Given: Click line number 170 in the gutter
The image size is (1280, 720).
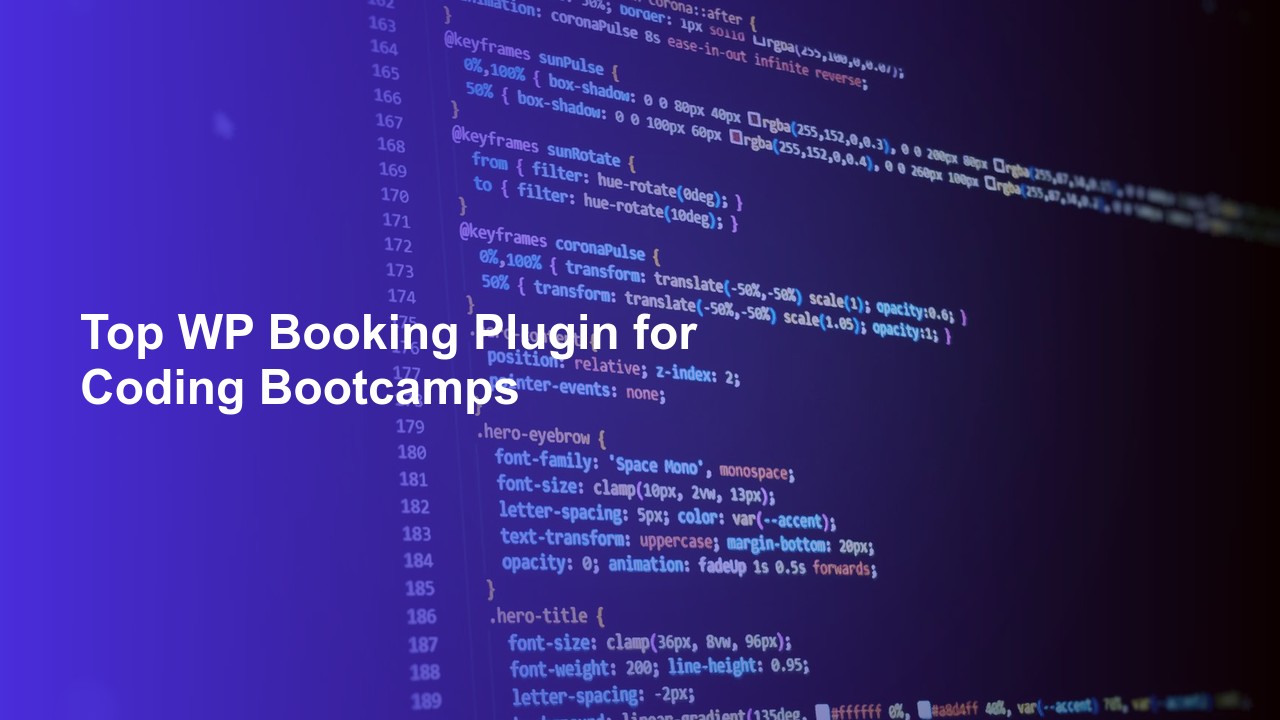Looking at the screenshot, I should click(x=394, y=195).
